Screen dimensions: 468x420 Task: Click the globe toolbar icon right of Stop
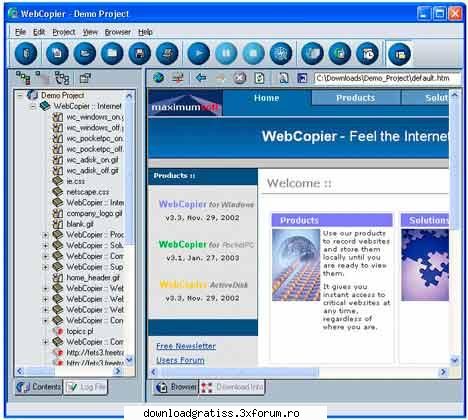pyautogui.click(x=281, y=53)
